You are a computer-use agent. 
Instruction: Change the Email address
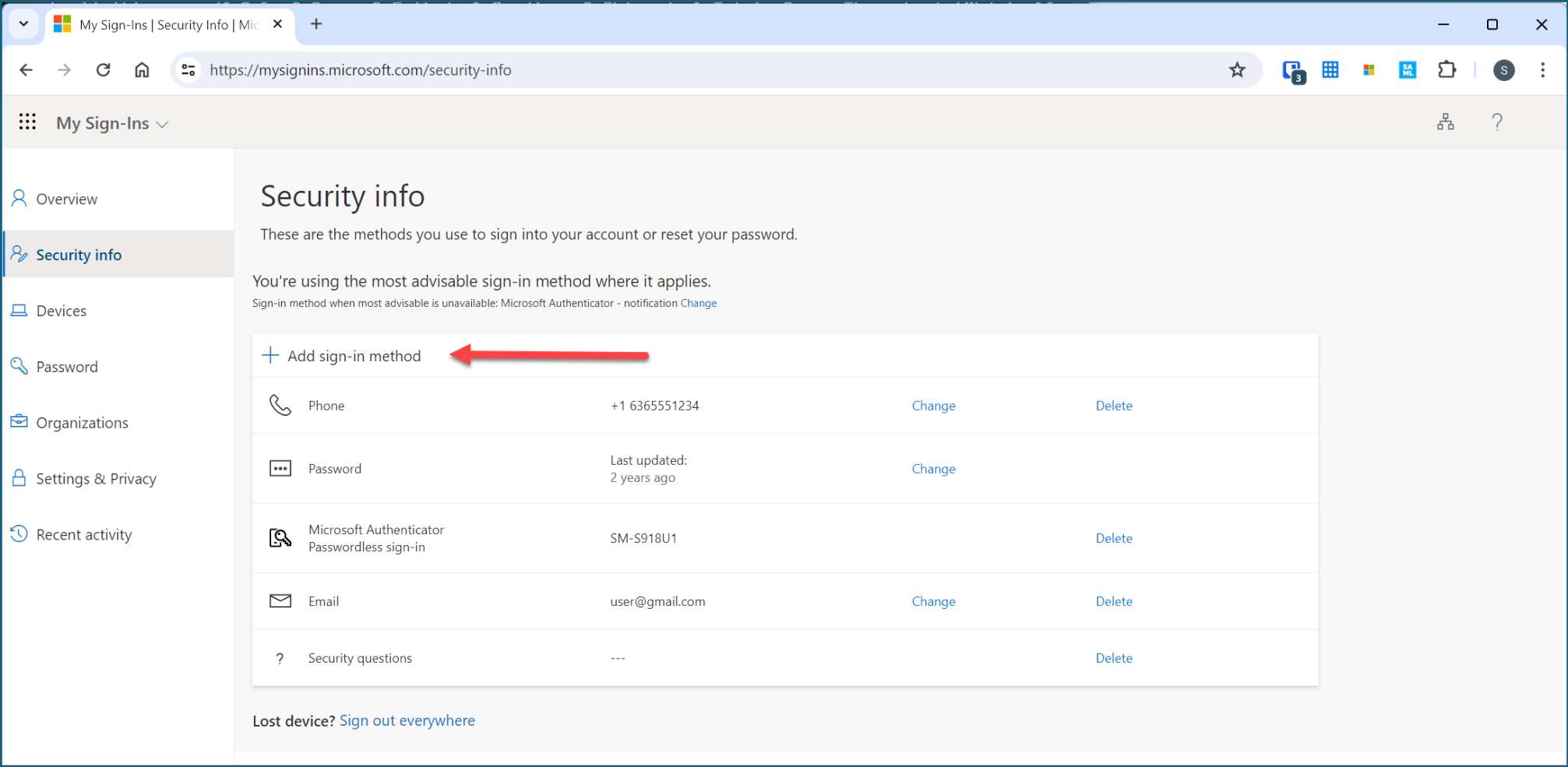pyautogui.click(x=933, y=601)
